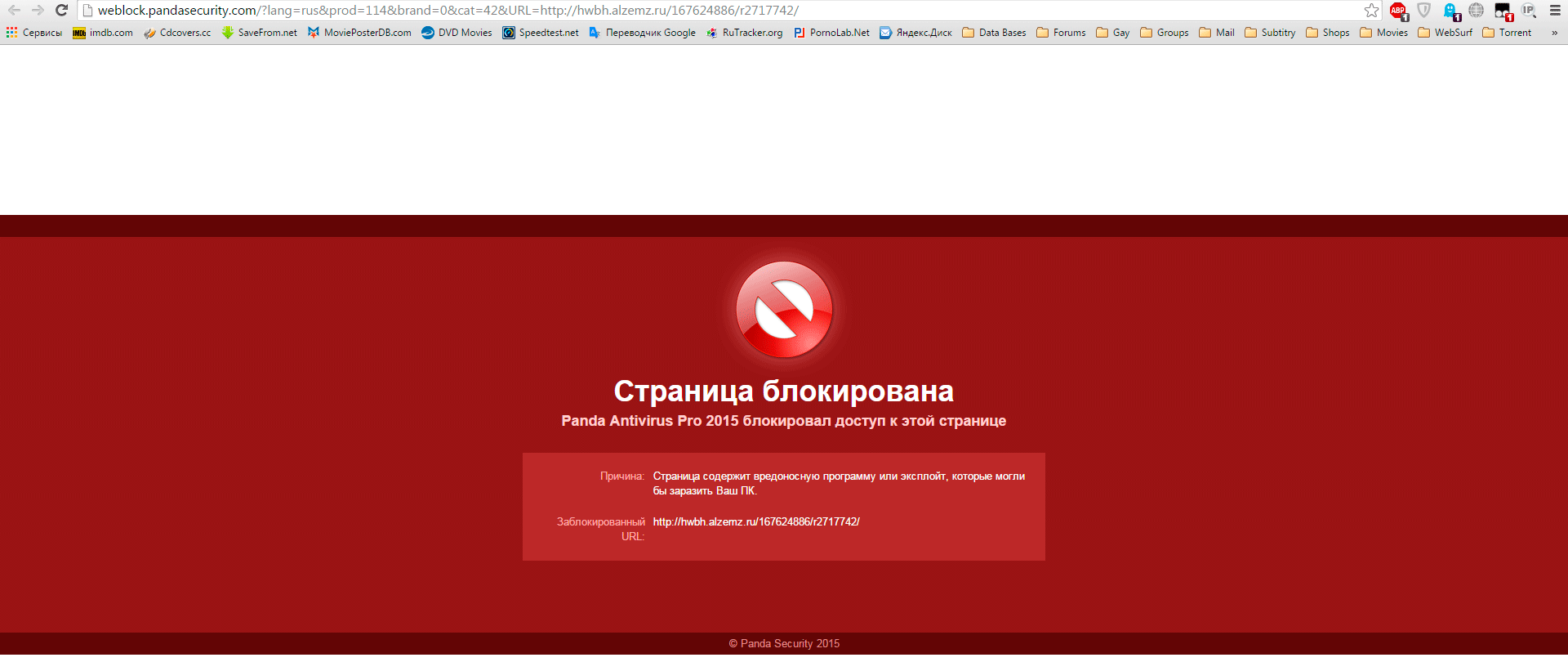
Task: Open the black extension icon with red badge
Action: tap(1503, 11)
